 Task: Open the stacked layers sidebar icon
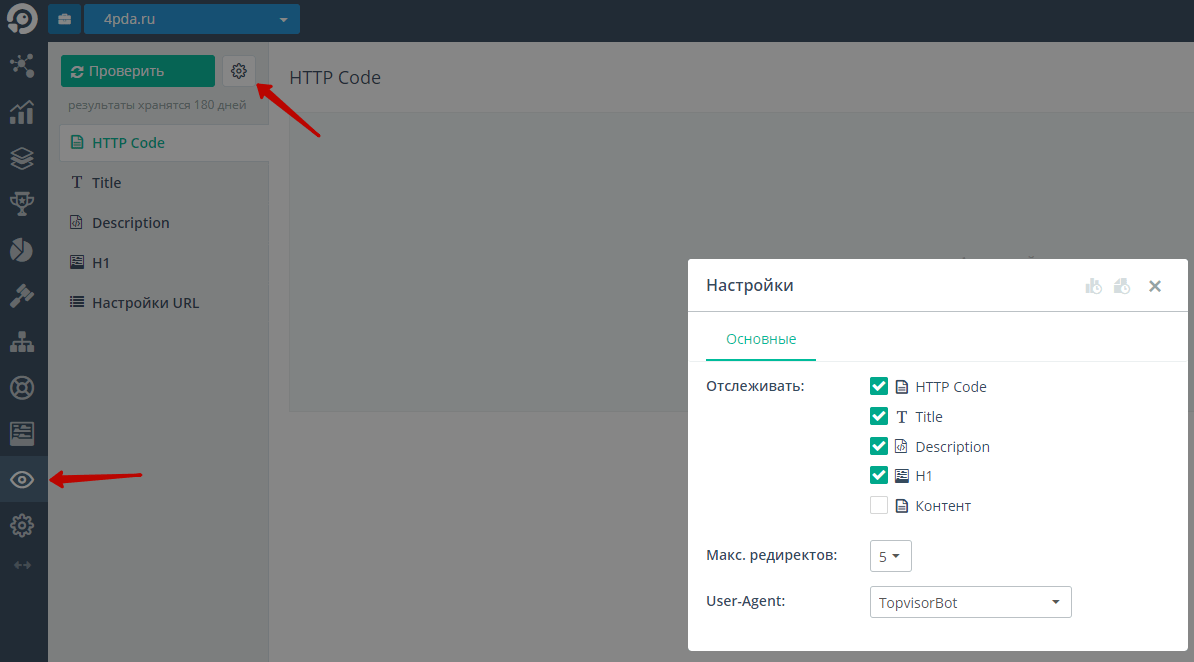click(x=22, y=158)
